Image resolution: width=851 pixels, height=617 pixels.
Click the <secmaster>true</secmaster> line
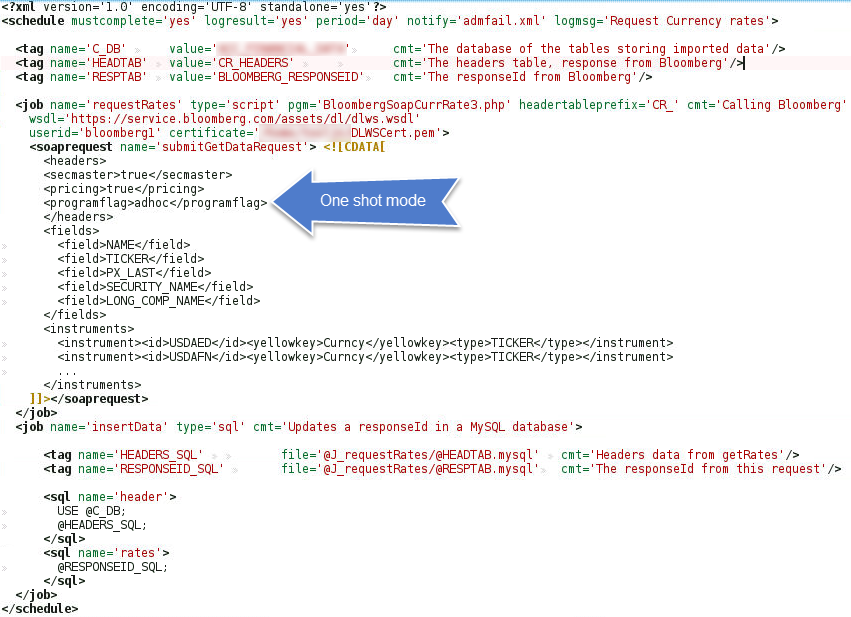click(138, 175)
